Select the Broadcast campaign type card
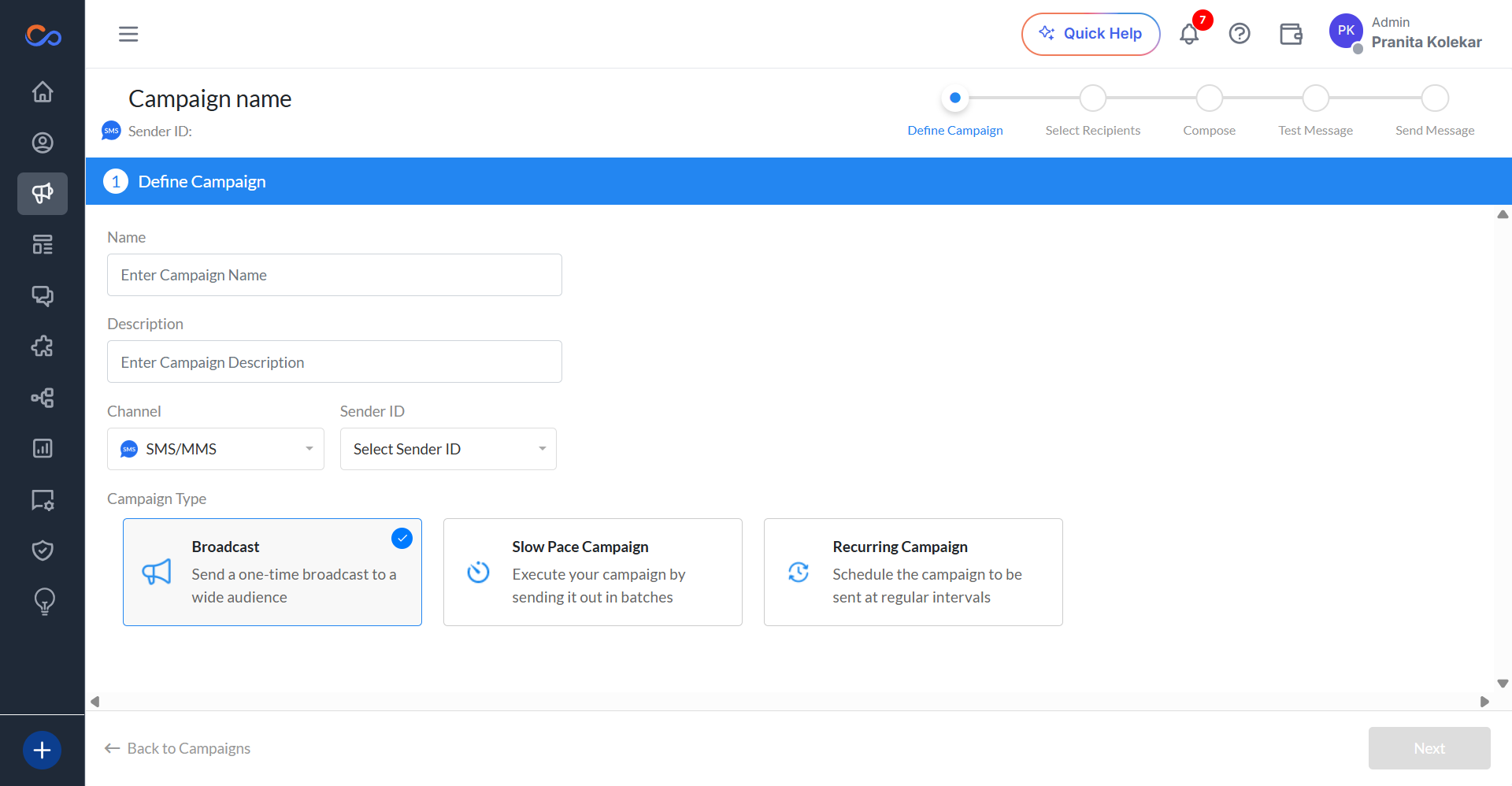 pyautogui.click(x=272, y=572)
